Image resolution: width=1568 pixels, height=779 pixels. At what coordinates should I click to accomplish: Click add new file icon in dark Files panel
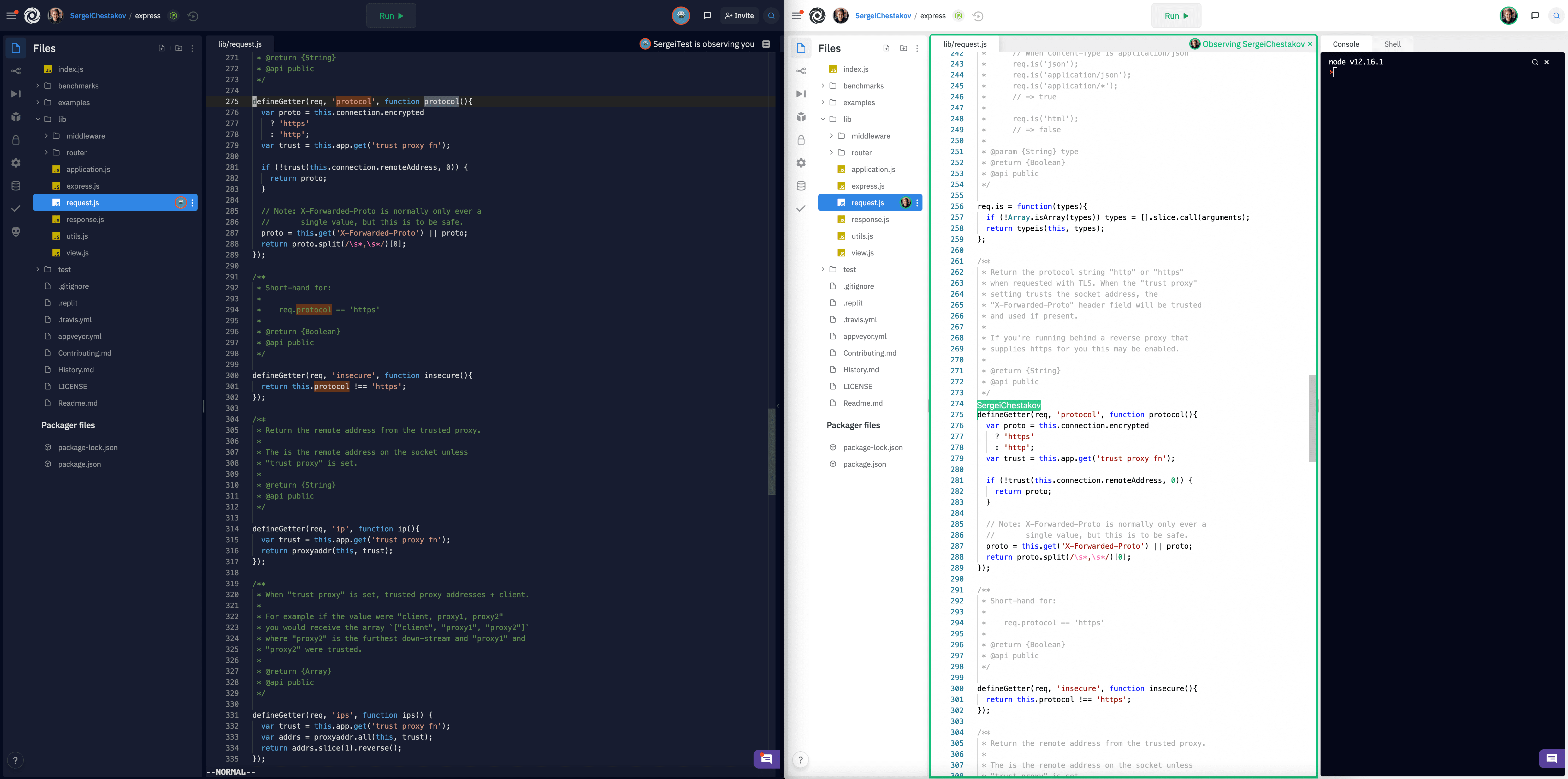[x=161, y=48]
